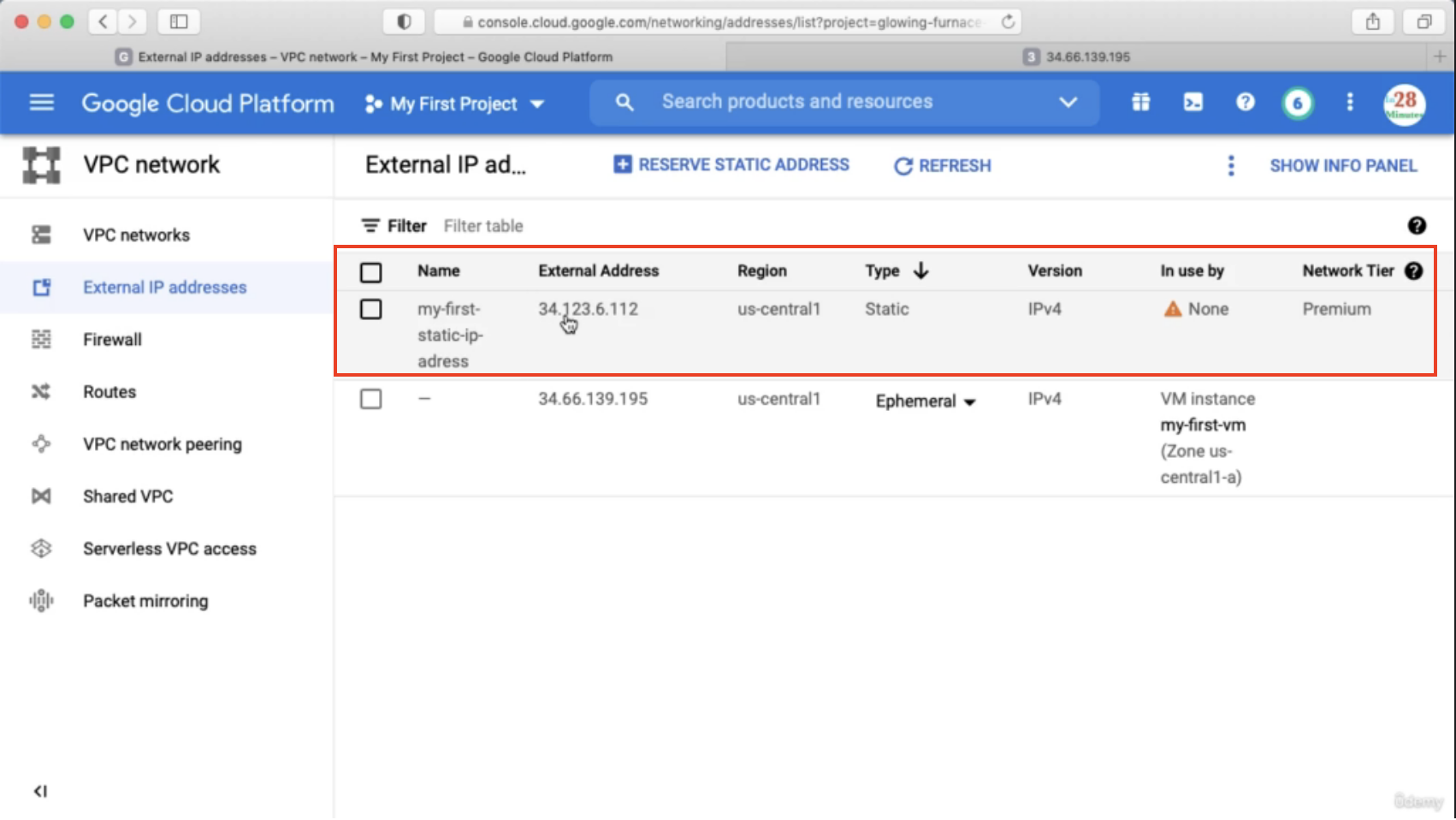Toggle the Safari sidebar button

coord(179,21)
